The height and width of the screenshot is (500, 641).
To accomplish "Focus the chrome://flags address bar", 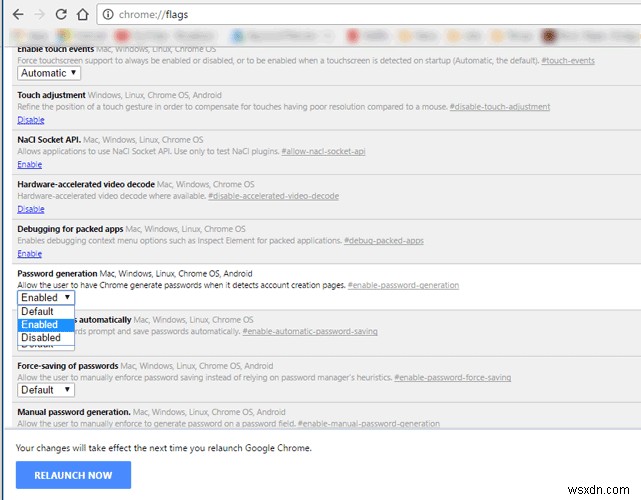I will click(x=368, y=15).
